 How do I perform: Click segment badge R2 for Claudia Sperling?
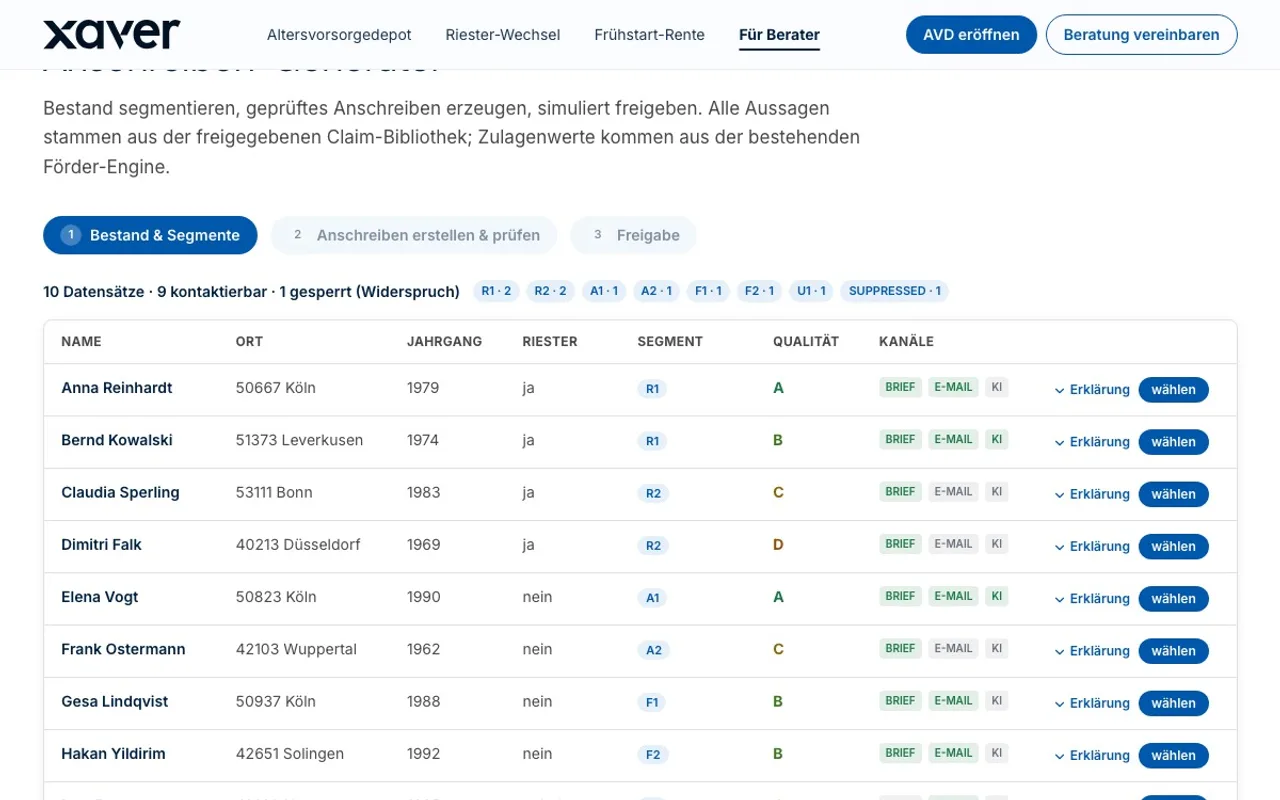tap(653, 493)
